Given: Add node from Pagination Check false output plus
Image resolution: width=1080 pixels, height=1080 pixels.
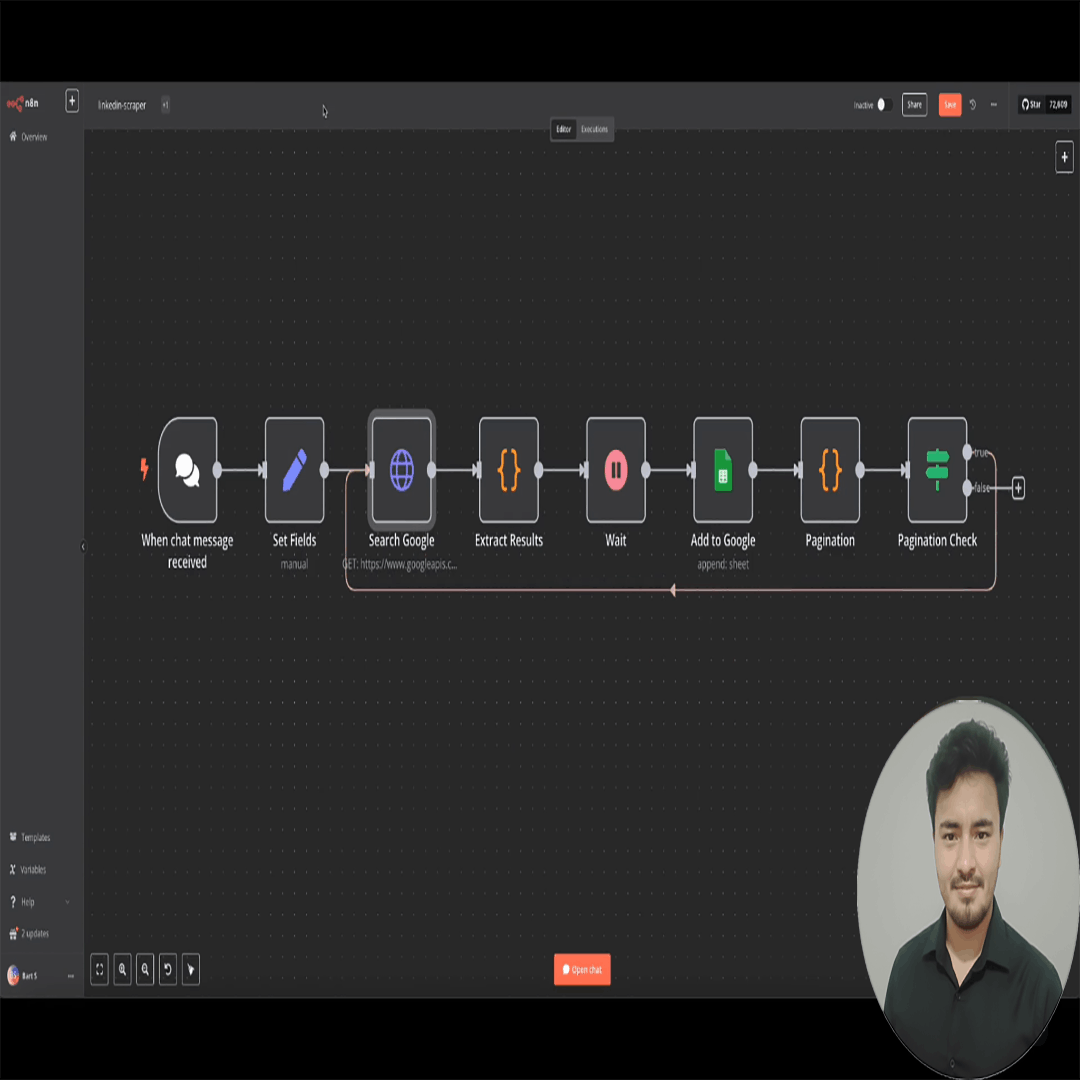Looking at the screenshot, I should 1018,488.
